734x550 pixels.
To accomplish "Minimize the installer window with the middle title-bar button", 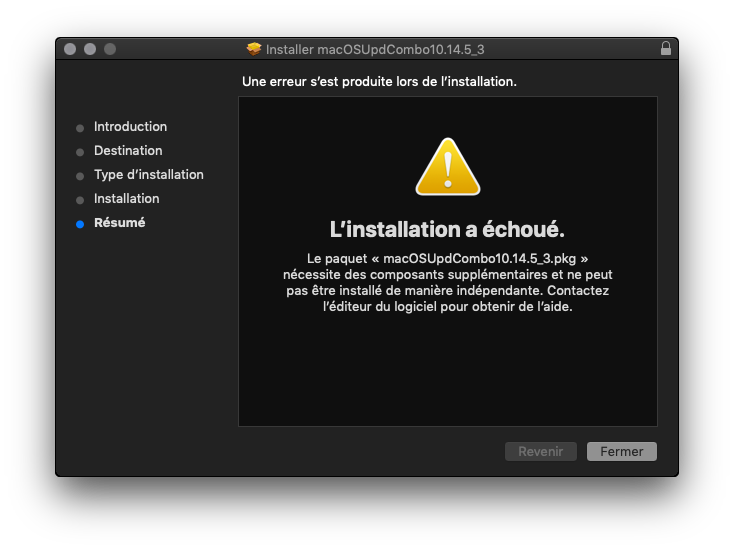I will tap(90, 49).
